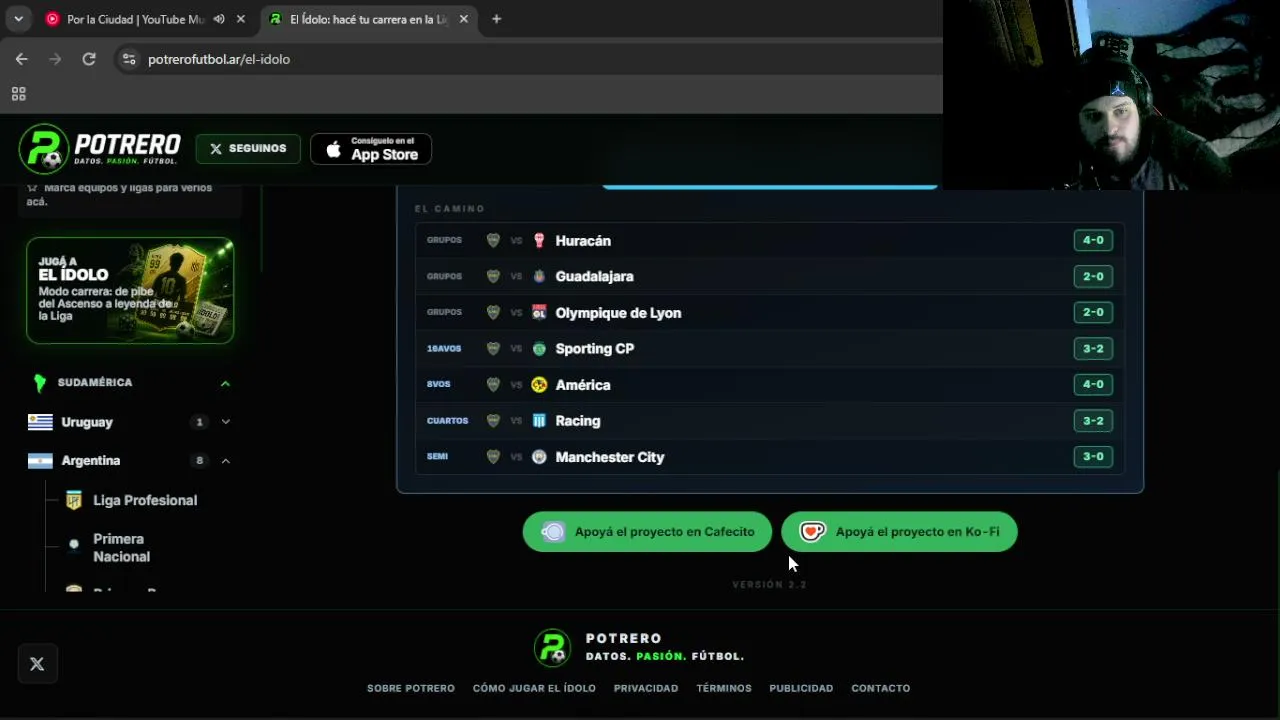Click the Primera Nacional ball icon
1280x720 pixels.
point(73,544)
